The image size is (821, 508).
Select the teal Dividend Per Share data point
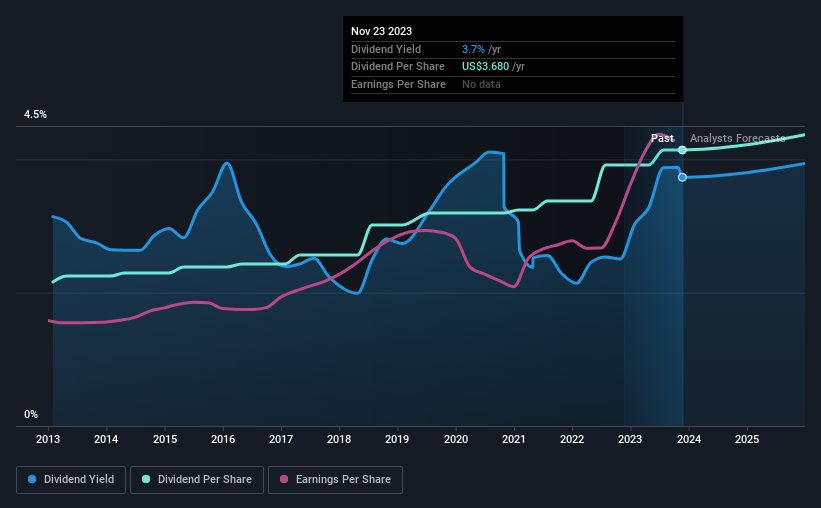[682, 150]
